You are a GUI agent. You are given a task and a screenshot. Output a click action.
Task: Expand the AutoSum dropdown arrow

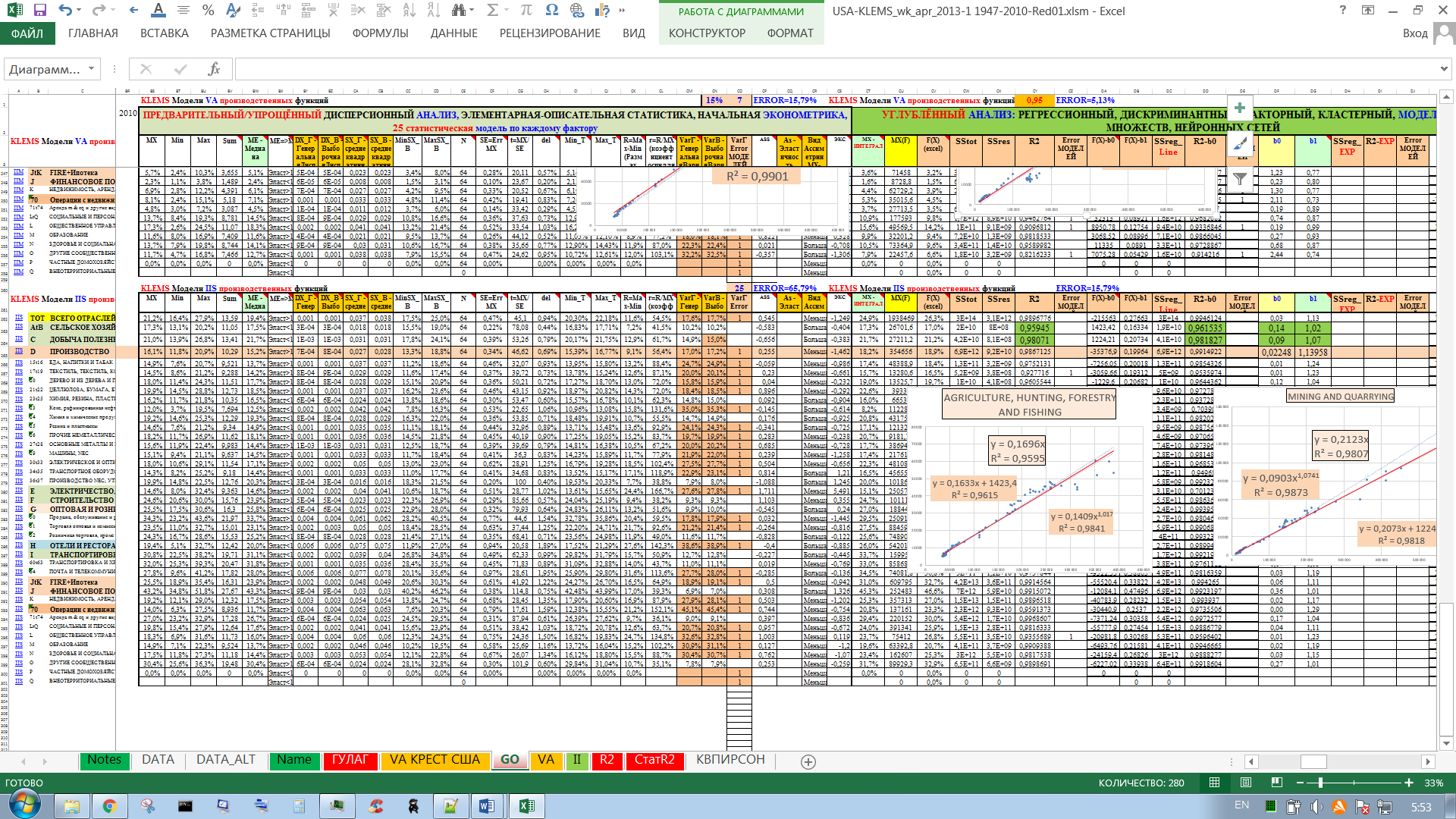click(508, 11)
